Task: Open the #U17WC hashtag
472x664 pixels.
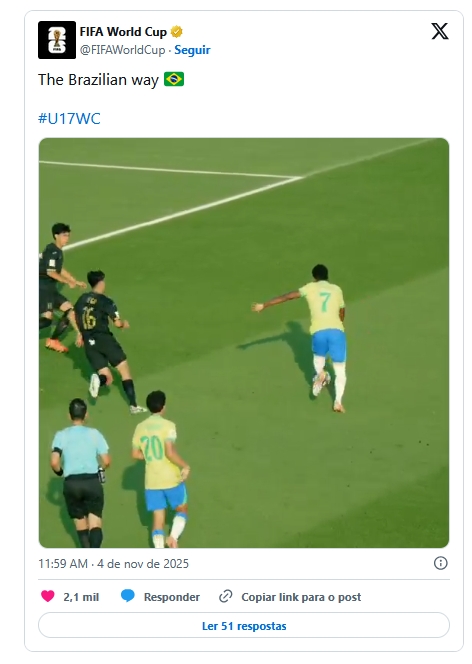Action: click(x=69, y=119)
